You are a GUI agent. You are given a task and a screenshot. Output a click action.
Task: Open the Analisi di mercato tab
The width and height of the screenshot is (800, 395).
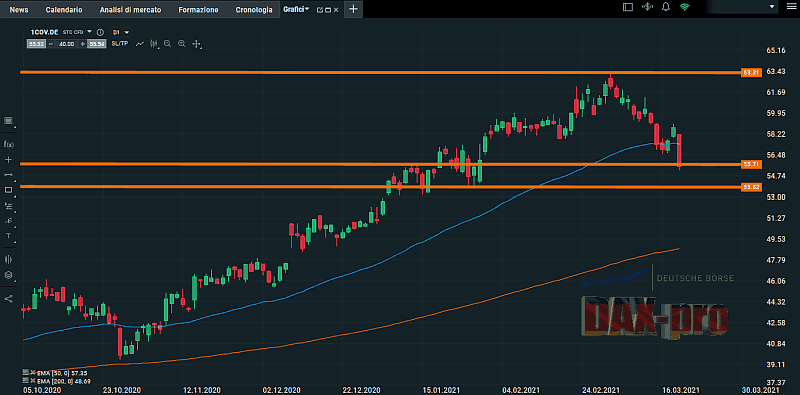click(130, 10)
